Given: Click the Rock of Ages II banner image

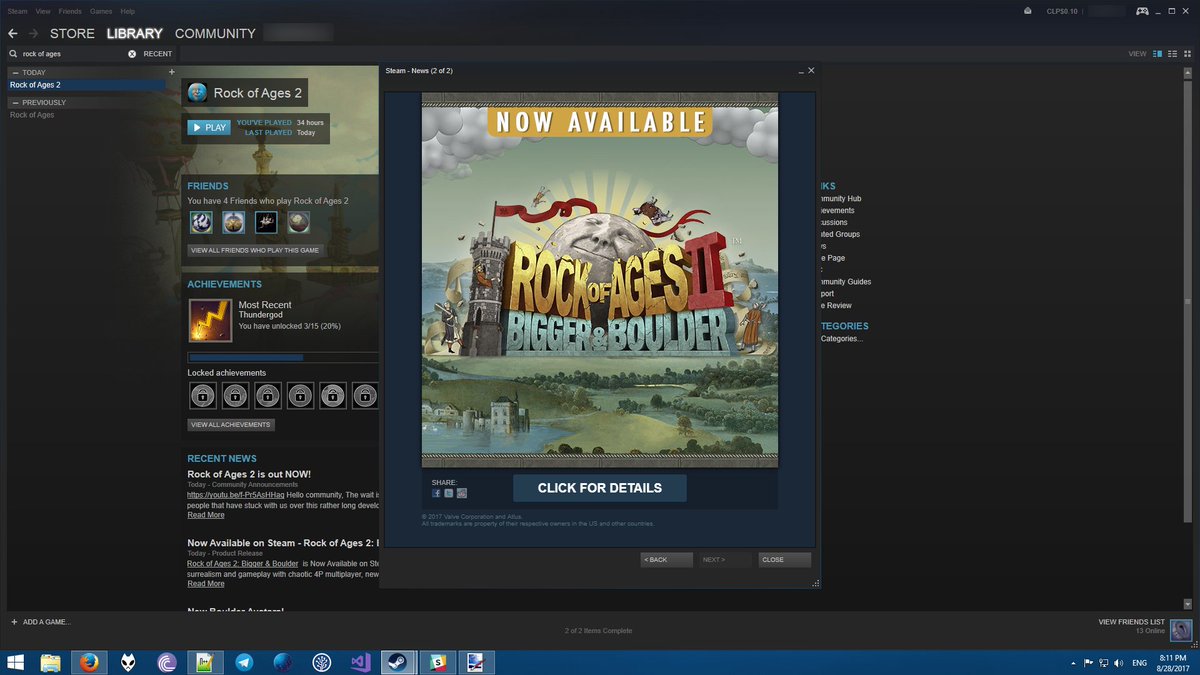Looking at the screenshot, I should (600, 280).
